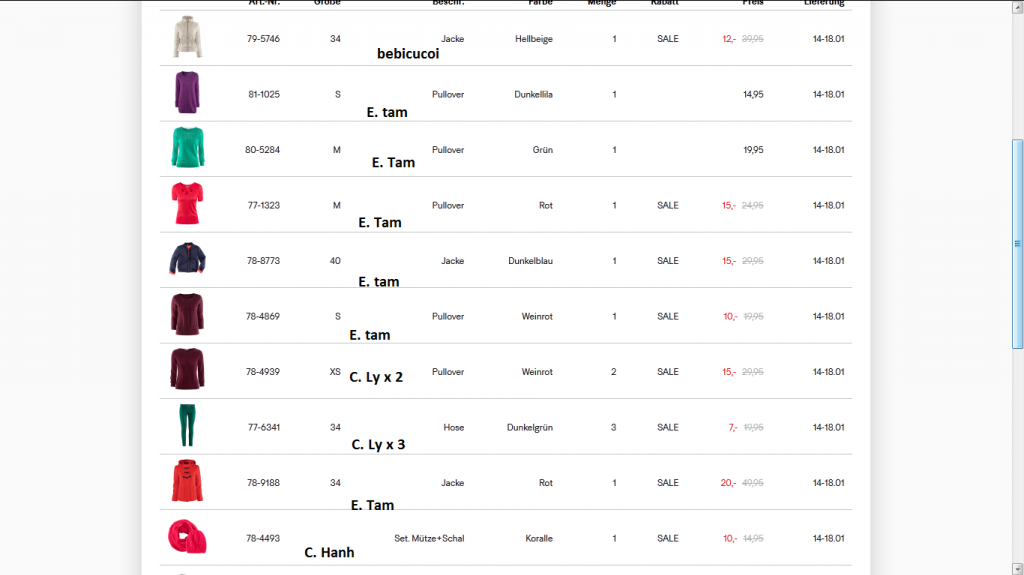Open the dark blue jacket thumbnail
This screenshot has height=575, width=1024.
(187, 260)
